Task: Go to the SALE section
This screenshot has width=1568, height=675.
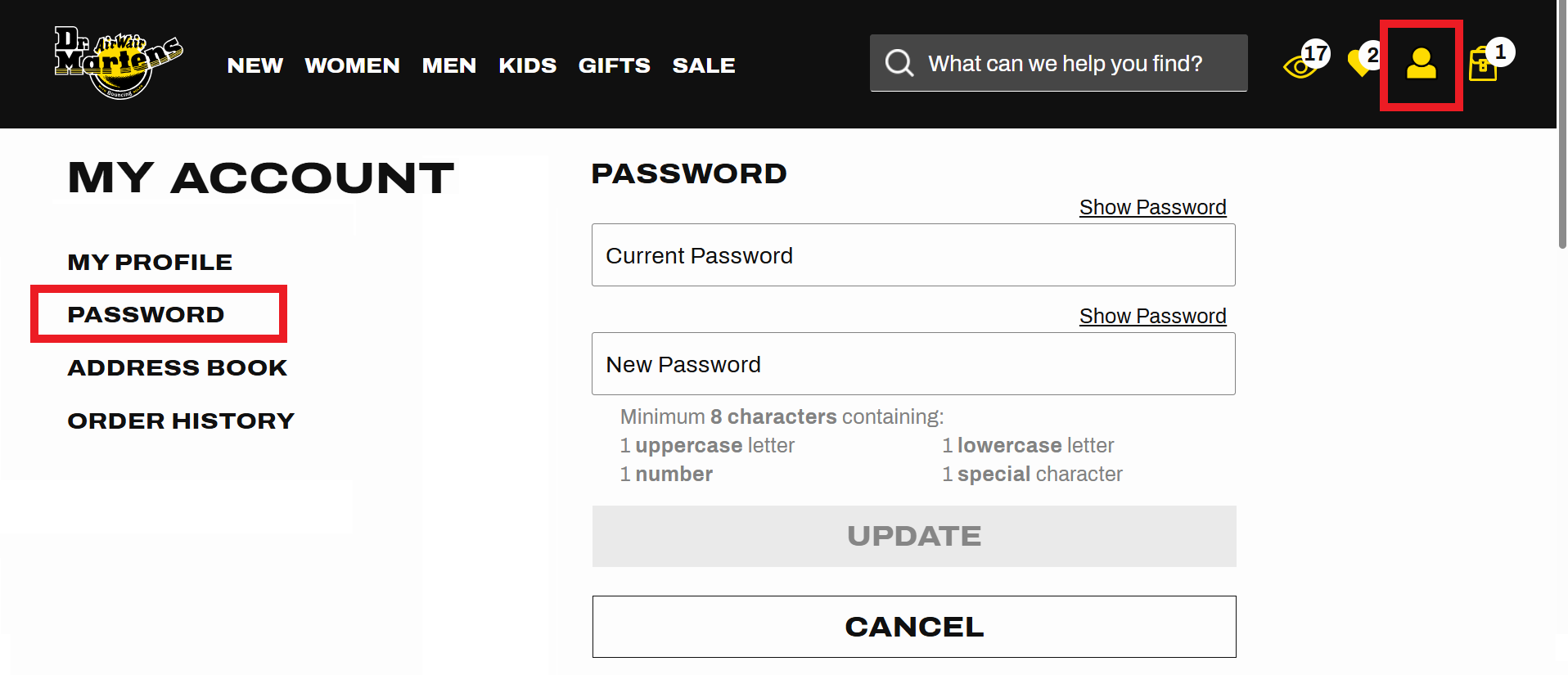Action: point(703,65)
